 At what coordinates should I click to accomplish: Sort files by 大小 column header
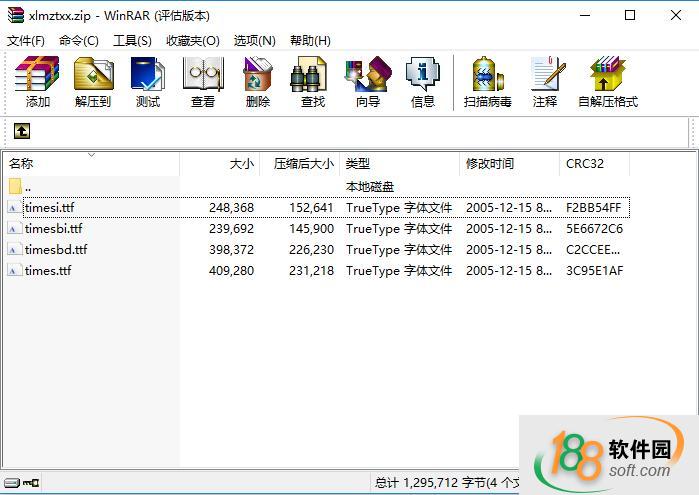[241, 163]
